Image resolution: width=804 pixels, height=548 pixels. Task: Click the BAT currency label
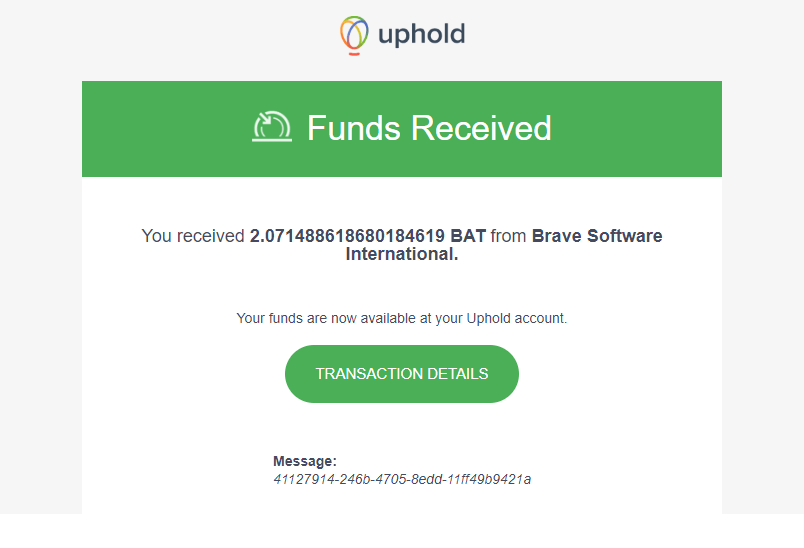[x=468, y=236]
